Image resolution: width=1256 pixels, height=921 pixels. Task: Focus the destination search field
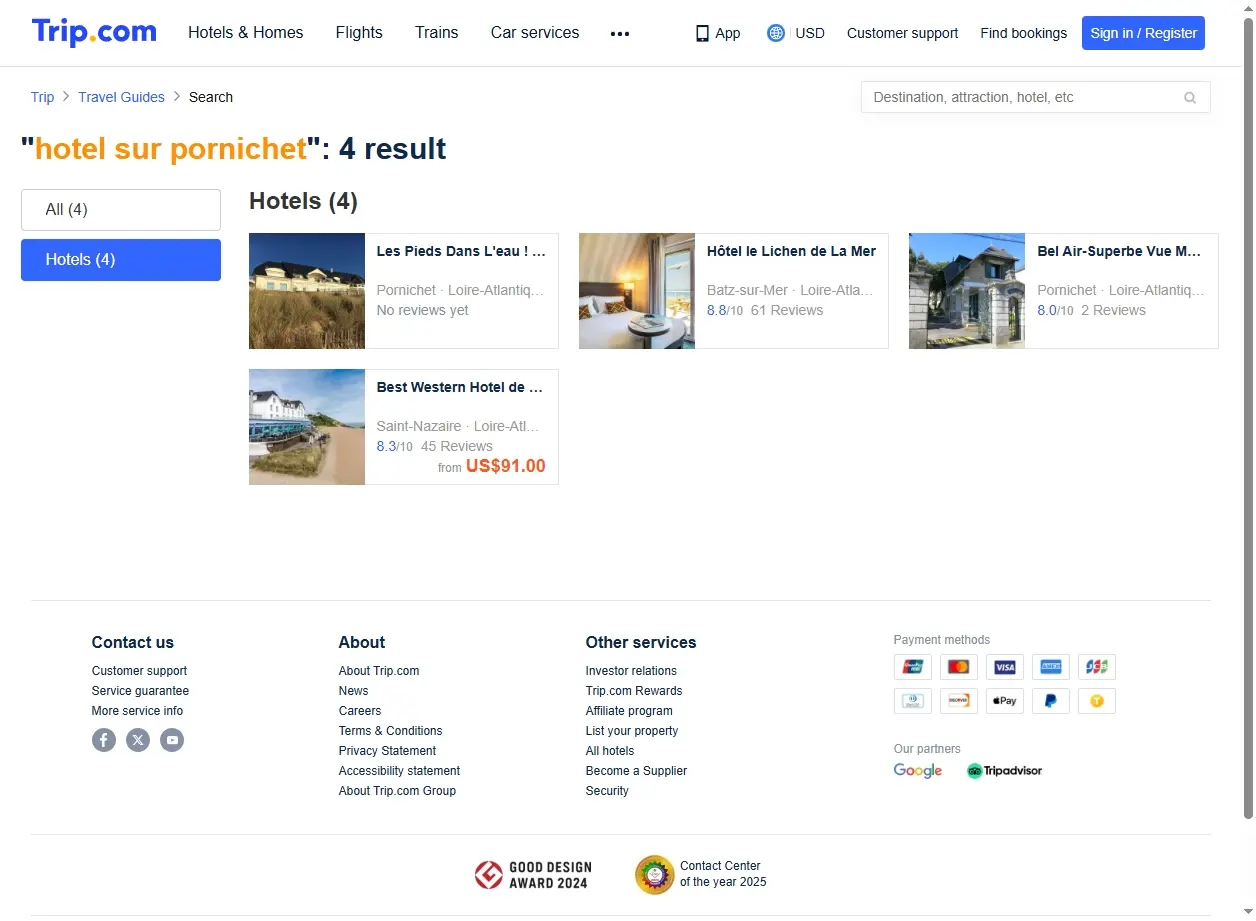[1035, 97]
